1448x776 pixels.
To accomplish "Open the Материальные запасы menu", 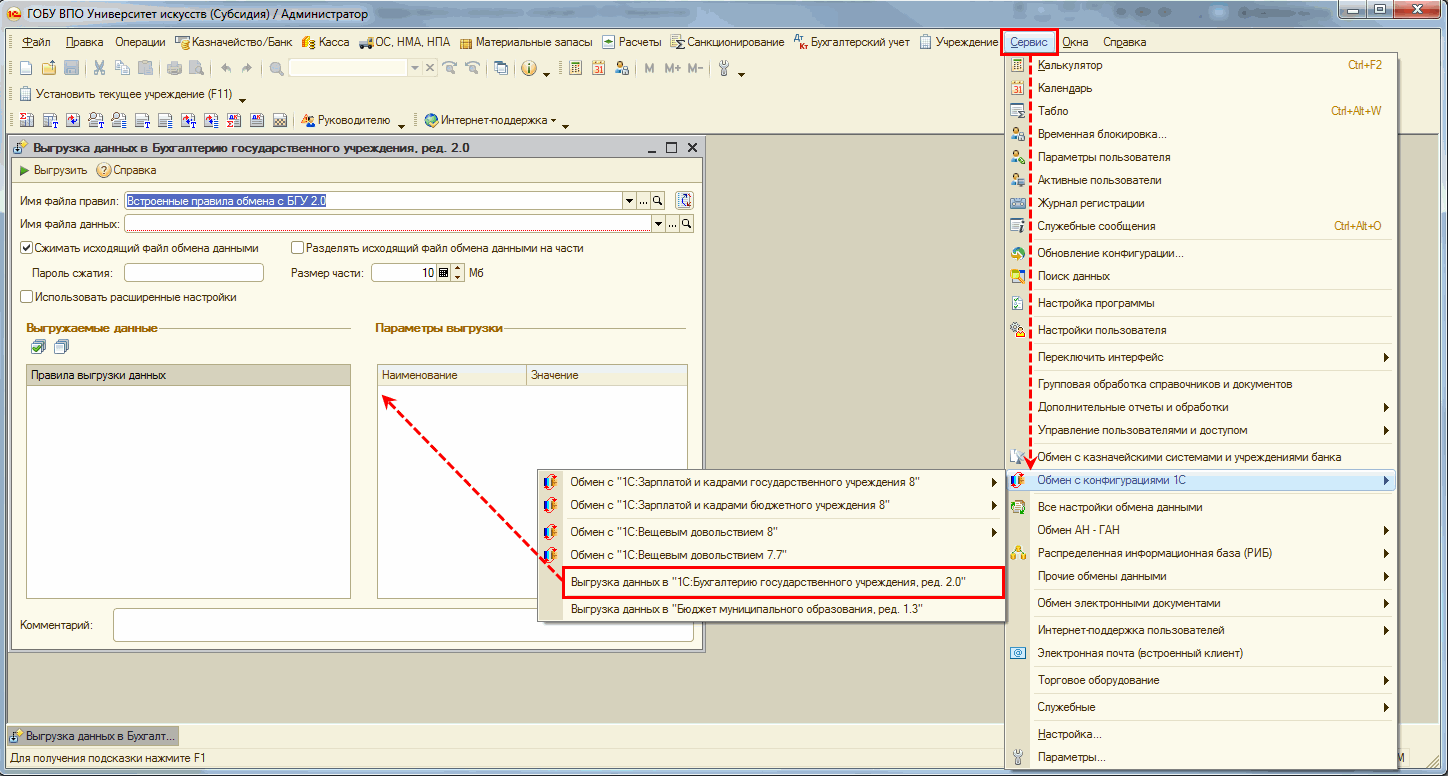I will [526, 42].
